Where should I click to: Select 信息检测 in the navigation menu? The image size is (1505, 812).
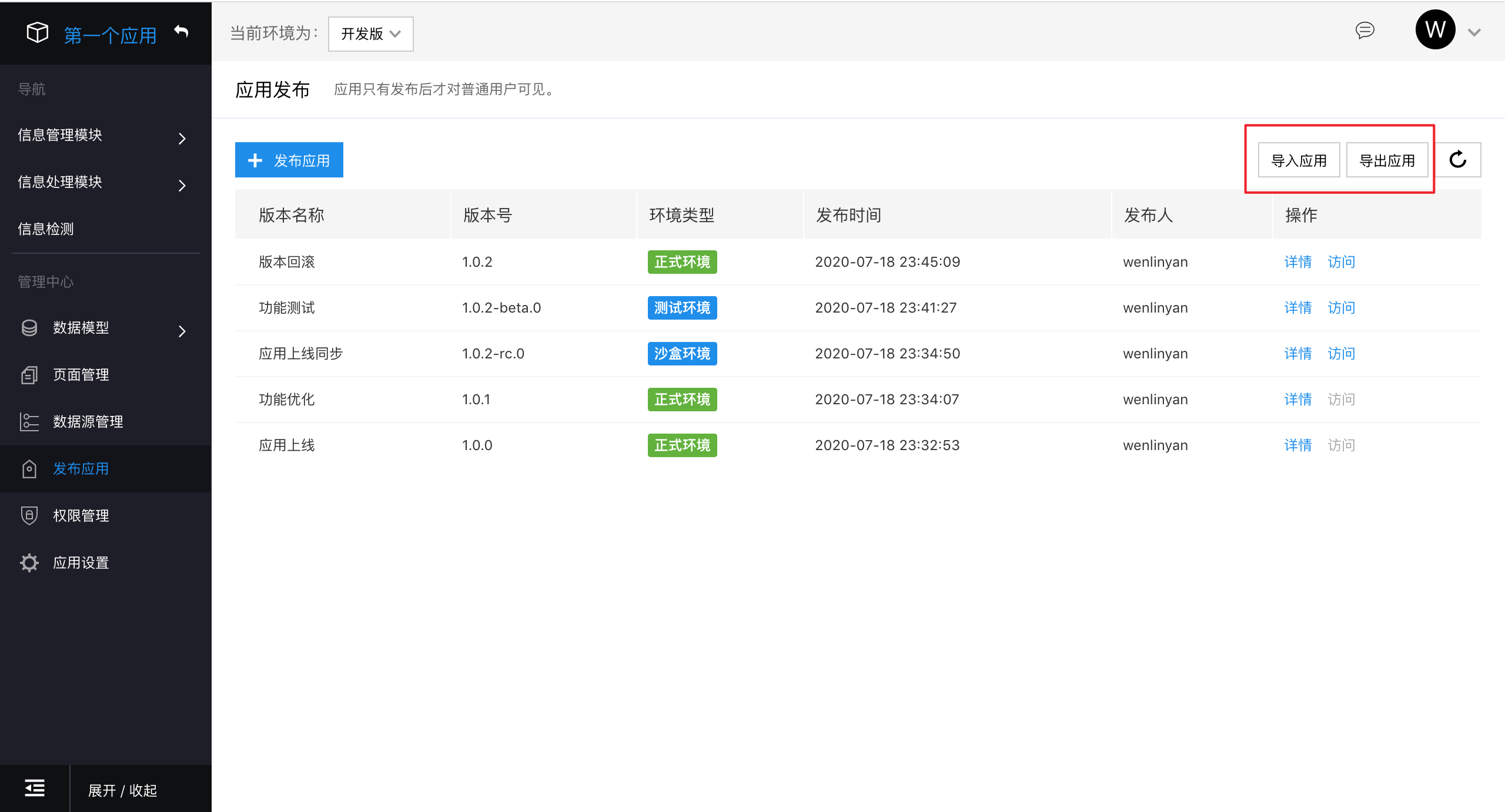click(x=46, y=229)
